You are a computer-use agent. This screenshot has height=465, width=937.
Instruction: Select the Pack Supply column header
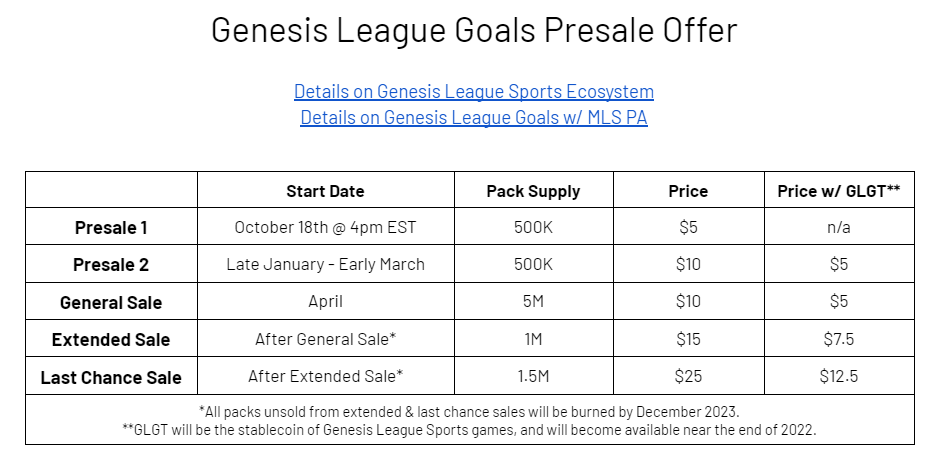point(533,191)
